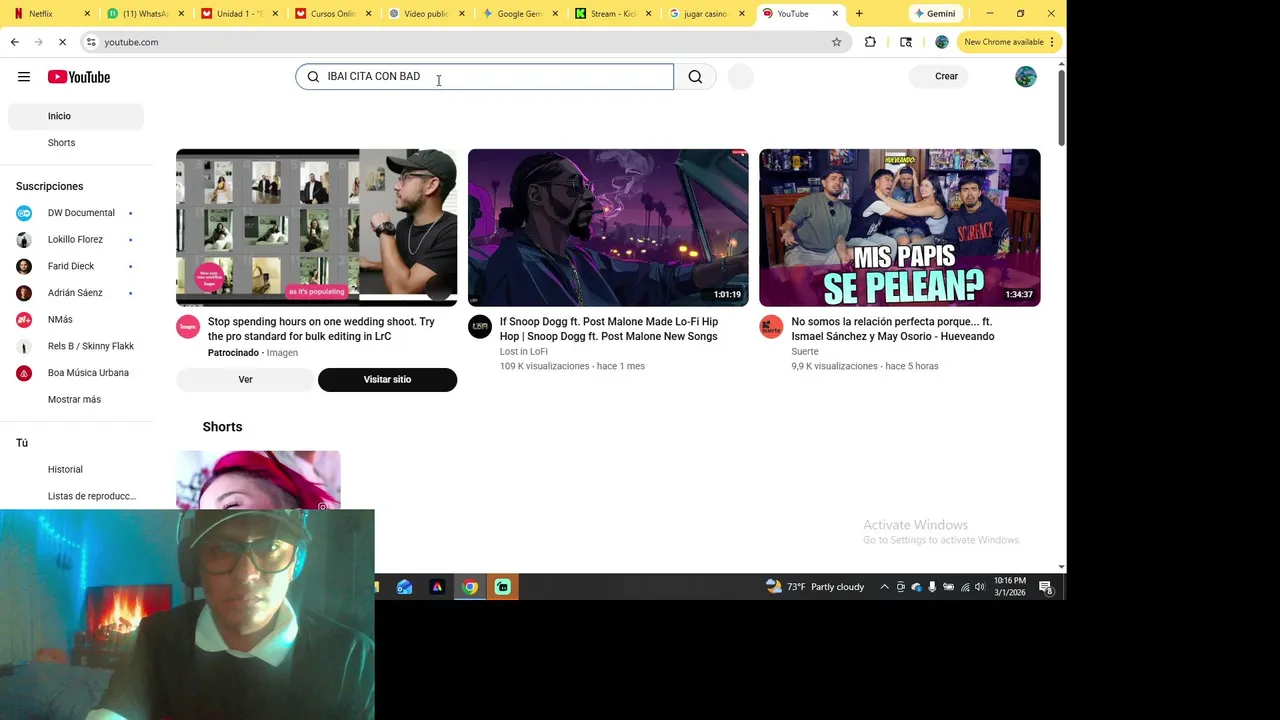Open the Chrome app in taskbar

pos(470,587)
